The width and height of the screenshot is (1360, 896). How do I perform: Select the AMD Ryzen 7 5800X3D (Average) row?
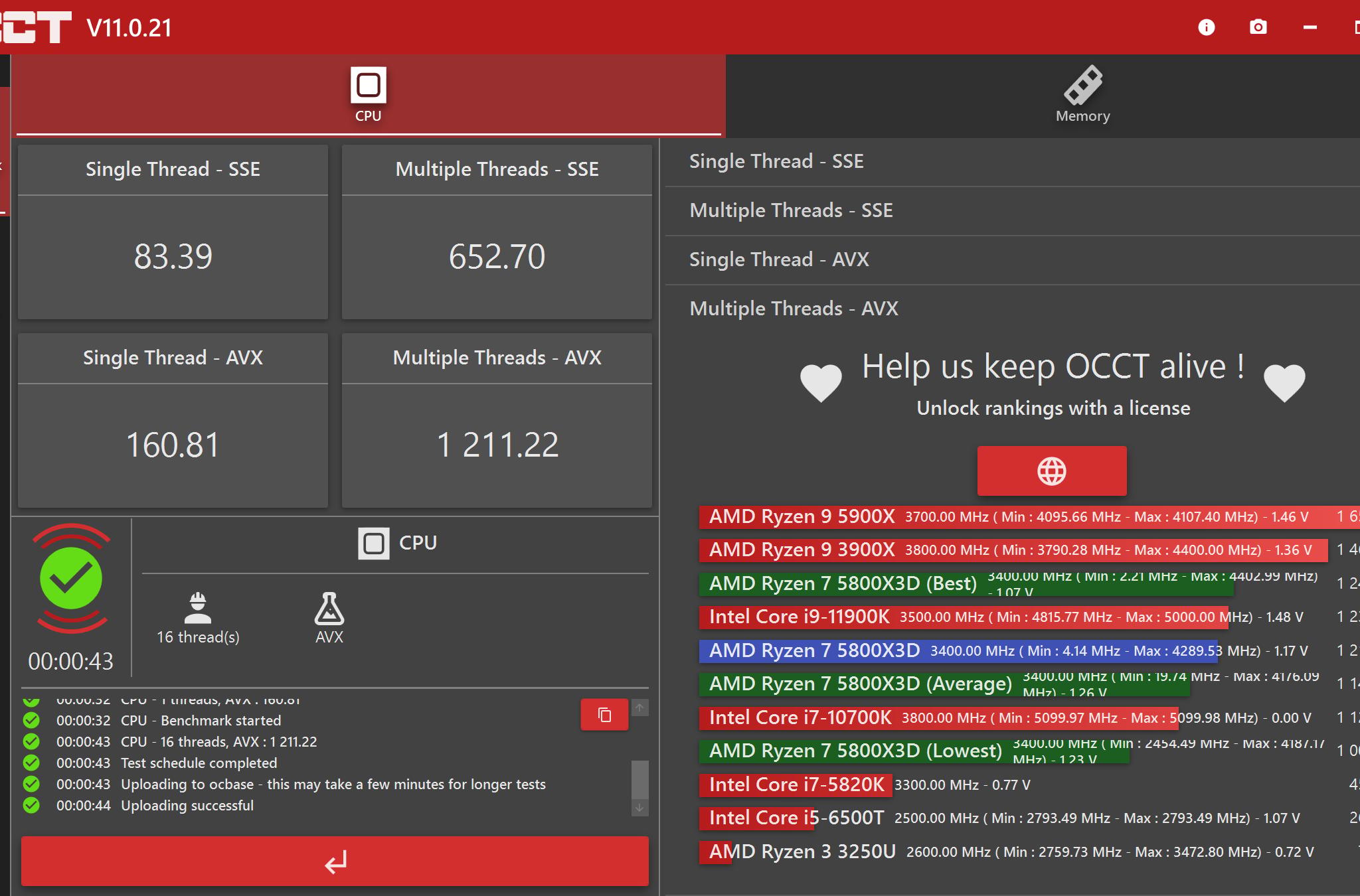(1029, 684)
